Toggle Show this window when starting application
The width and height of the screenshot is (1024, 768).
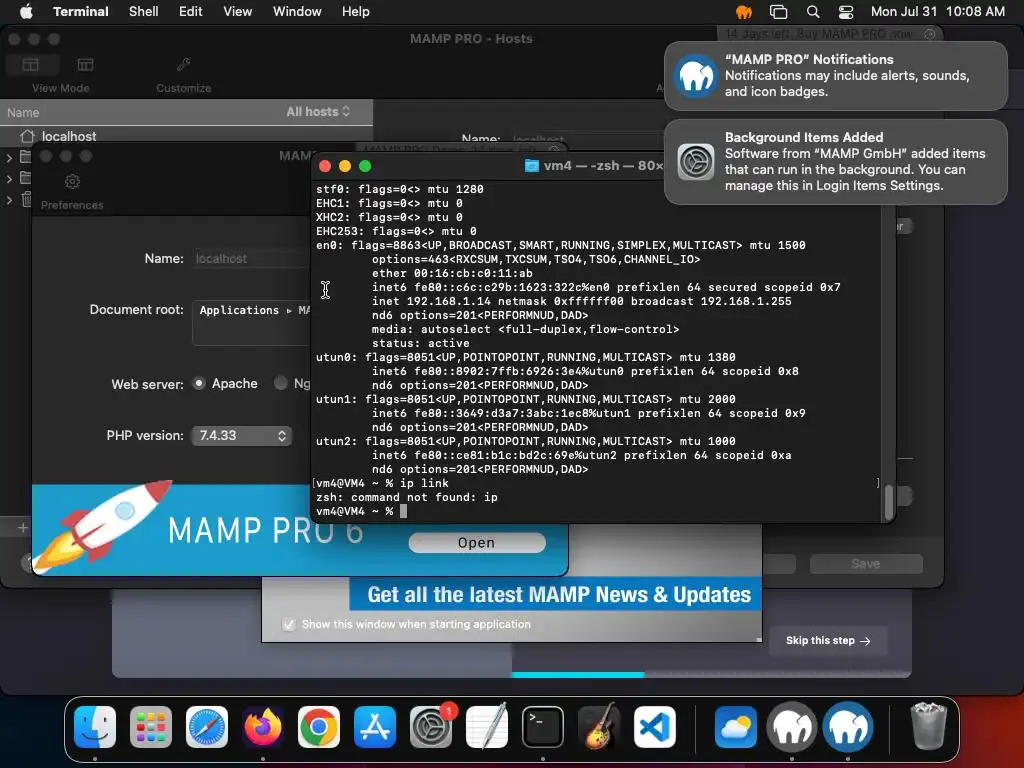pyautogui.click(x=289, y=624)
